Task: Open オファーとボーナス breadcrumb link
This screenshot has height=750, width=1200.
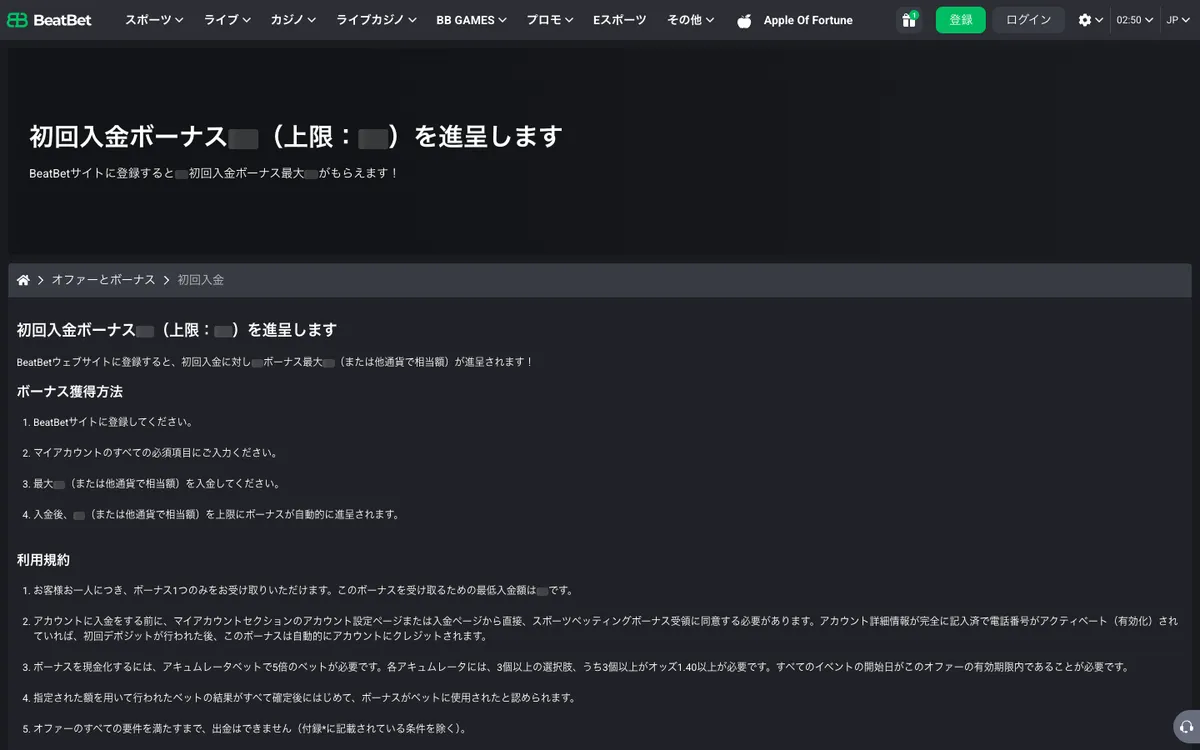Action: tap(103, 280)
